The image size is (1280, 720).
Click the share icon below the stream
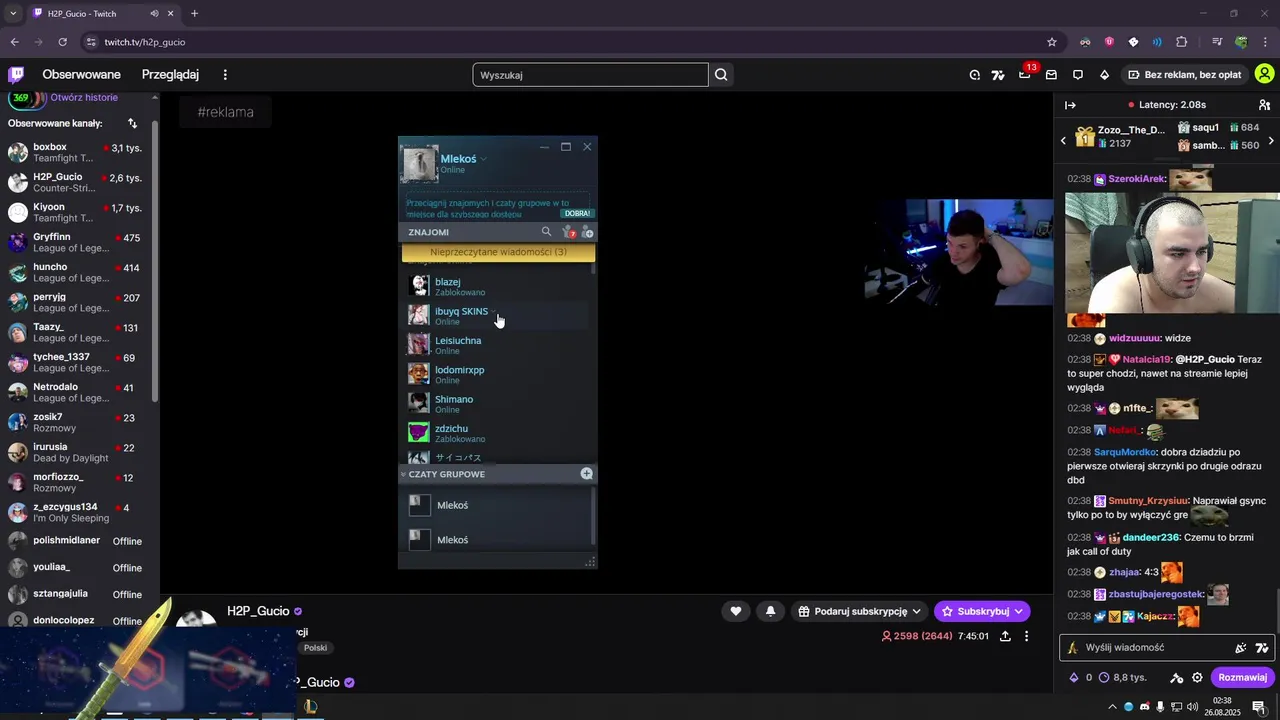pyautogui.click(x=1005, y=636)
